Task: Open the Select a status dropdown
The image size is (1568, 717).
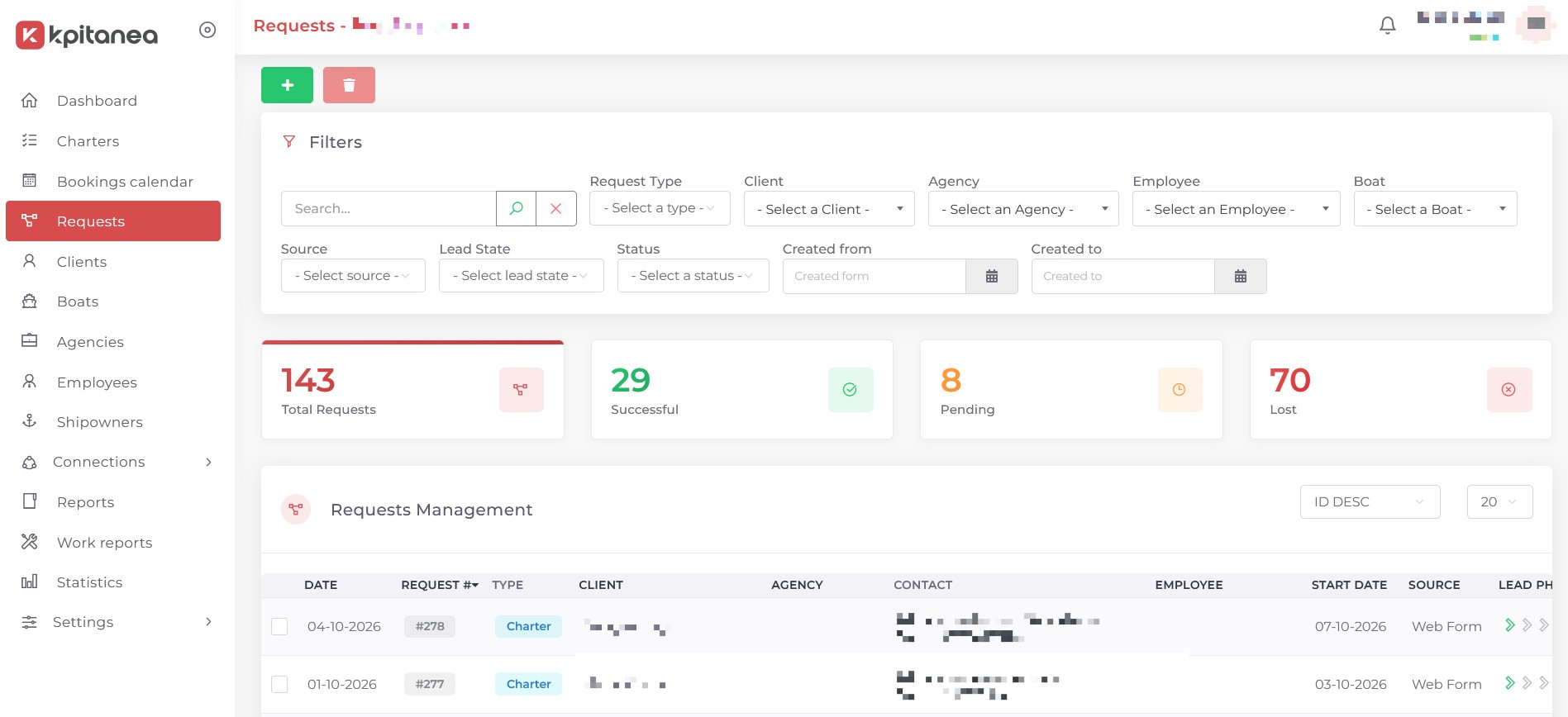Action: tap(693, 276)
